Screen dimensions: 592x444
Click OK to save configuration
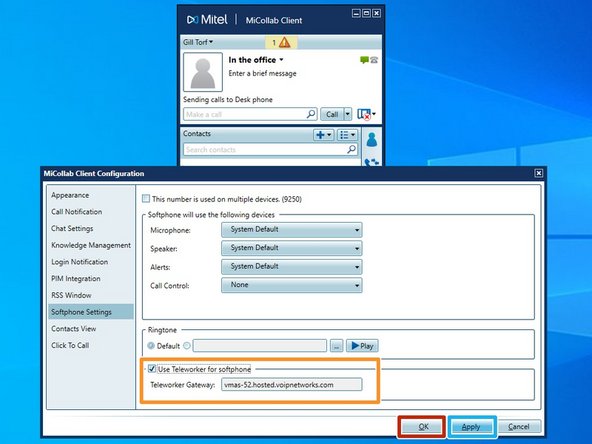pyautogui.click(x=422, y=427)
